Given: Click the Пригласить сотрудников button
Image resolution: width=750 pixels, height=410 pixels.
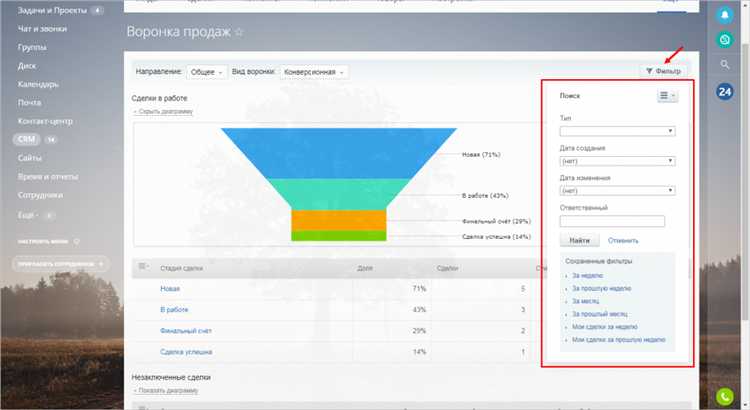Looking at the screenshot, I should (x=60, y=264).
